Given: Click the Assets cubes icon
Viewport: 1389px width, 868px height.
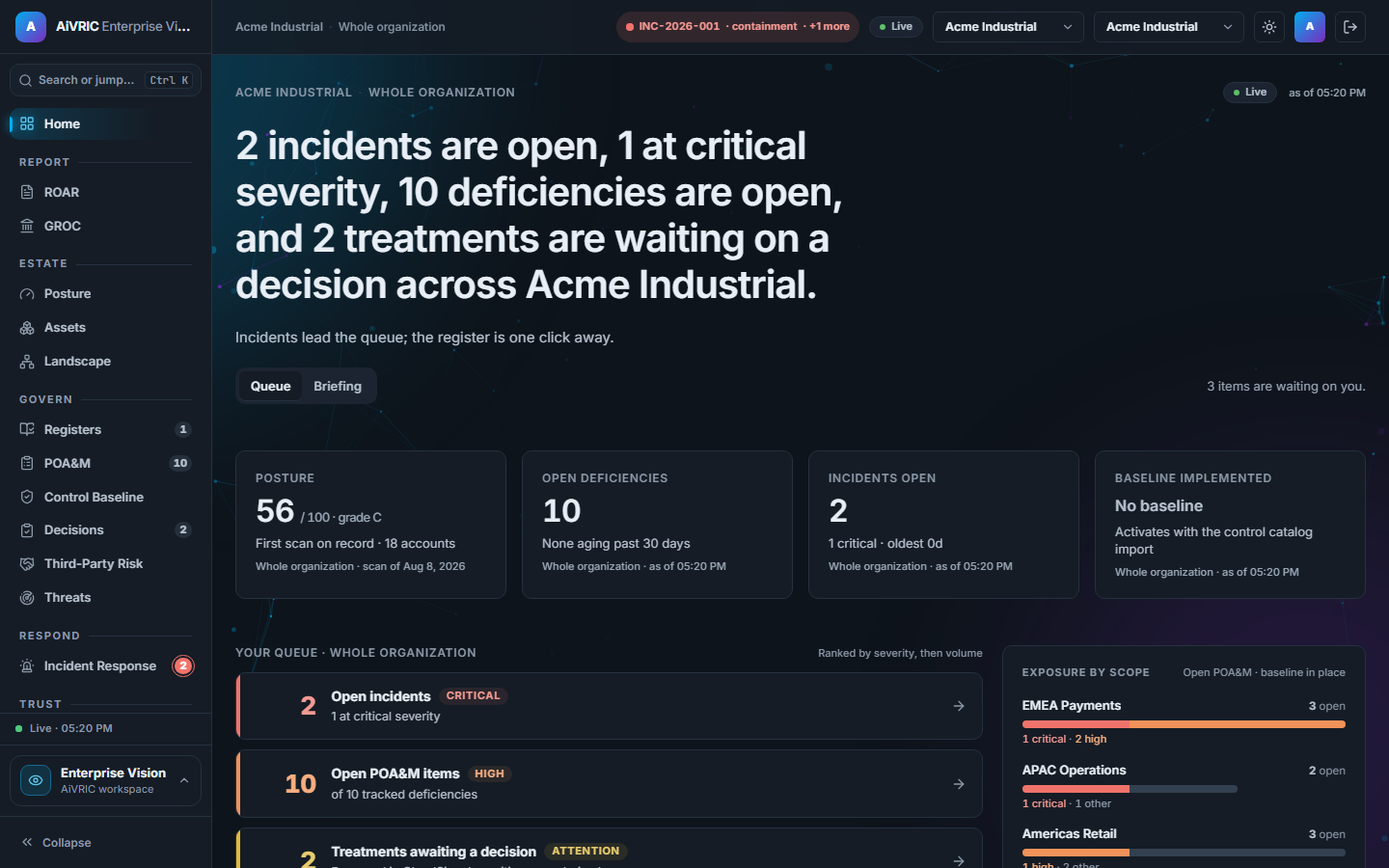Looking at the screenshot, I should tap(27, 327).
